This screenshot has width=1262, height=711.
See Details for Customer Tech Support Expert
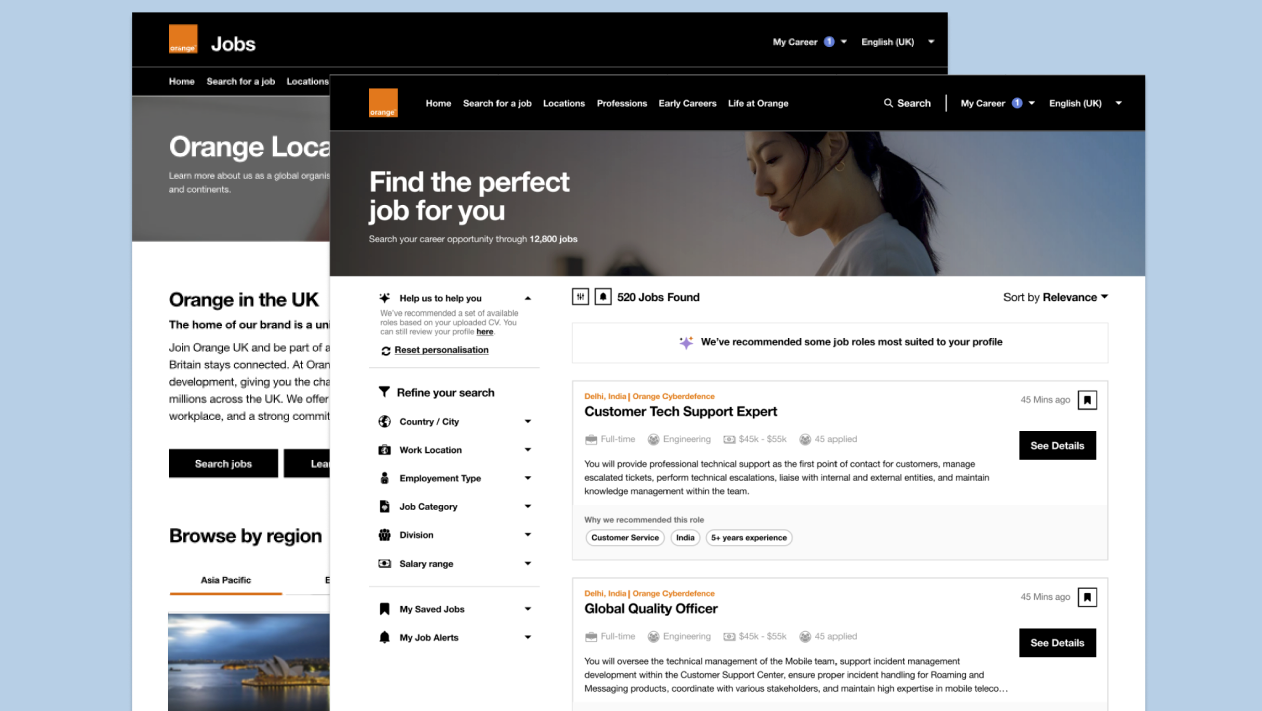pos(1057,446)
